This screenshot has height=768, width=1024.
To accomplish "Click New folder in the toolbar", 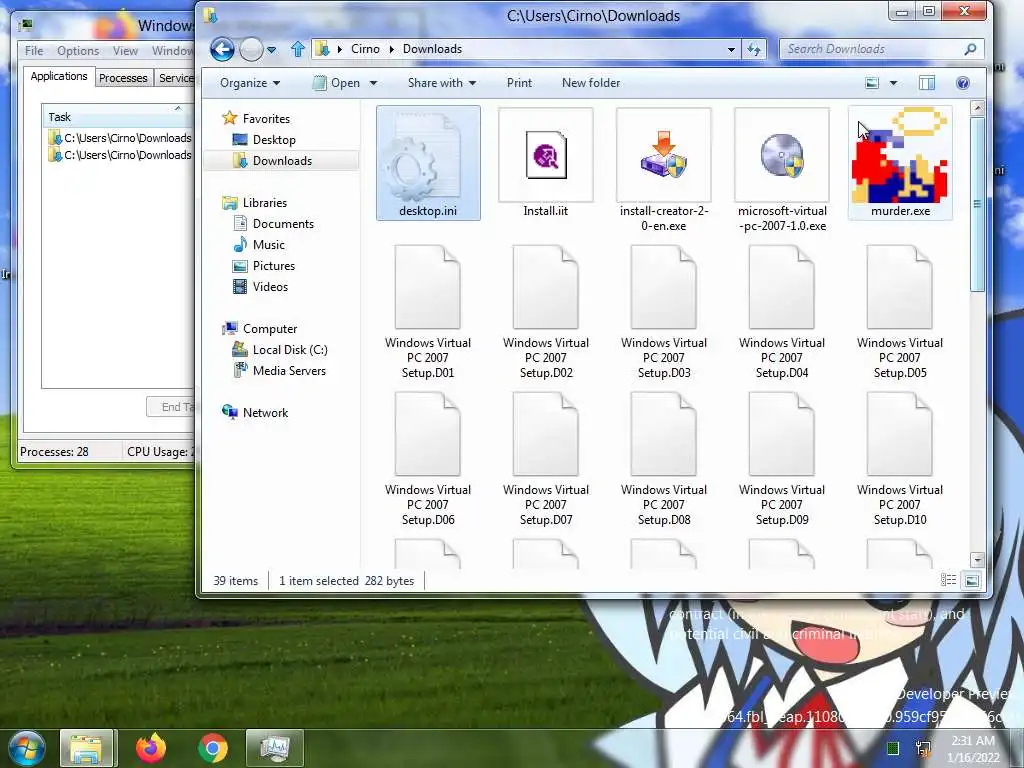I will point(591,83).
